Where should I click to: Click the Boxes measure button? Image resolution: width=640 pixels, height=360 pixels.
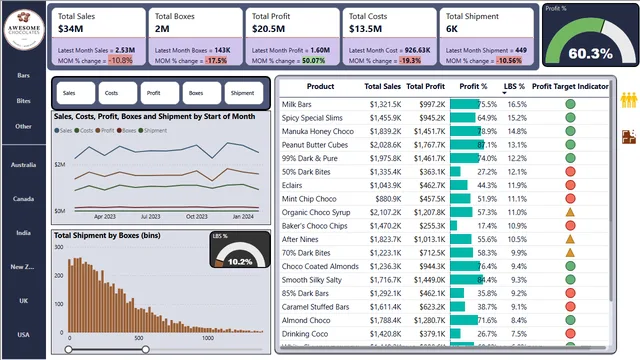tap(202, 93)
